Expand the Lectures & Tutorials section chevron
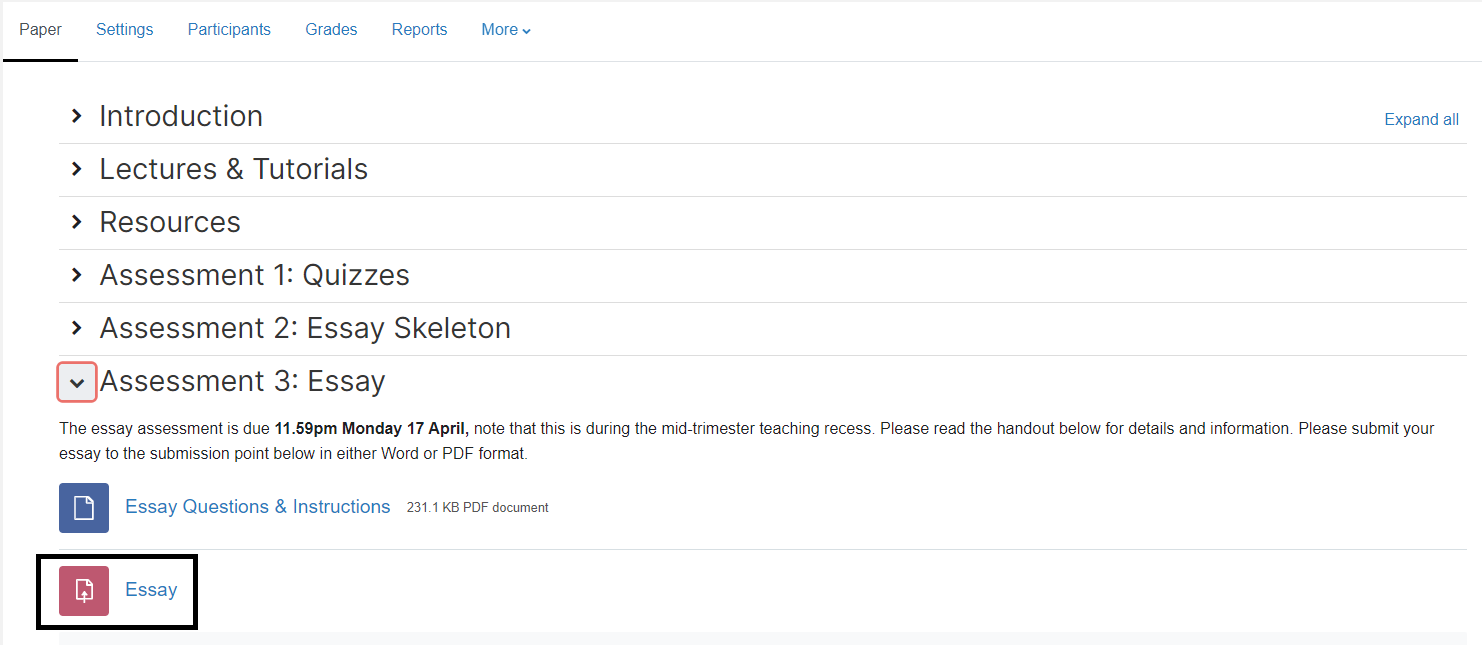Image resolution: width=1482 pixels, height=645 pixels. [x=77, y=169]
